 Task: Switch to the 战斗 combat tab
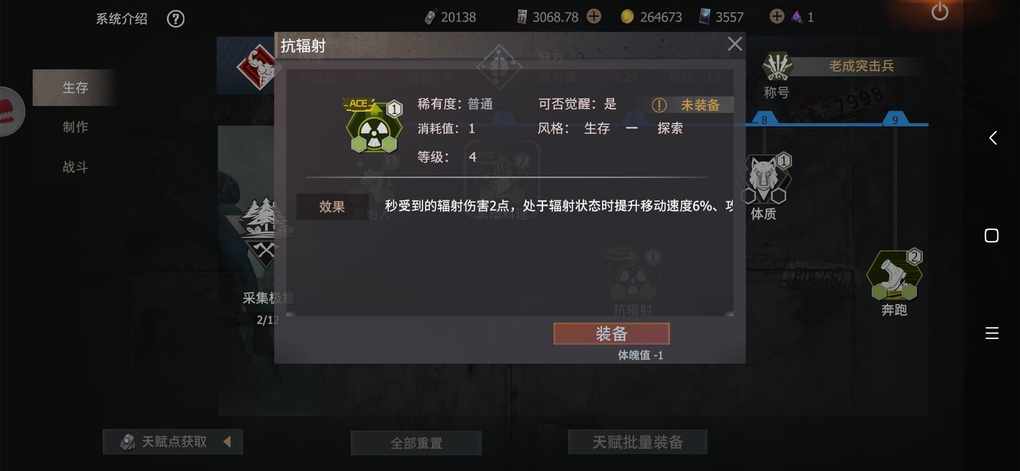coord(75,167)
